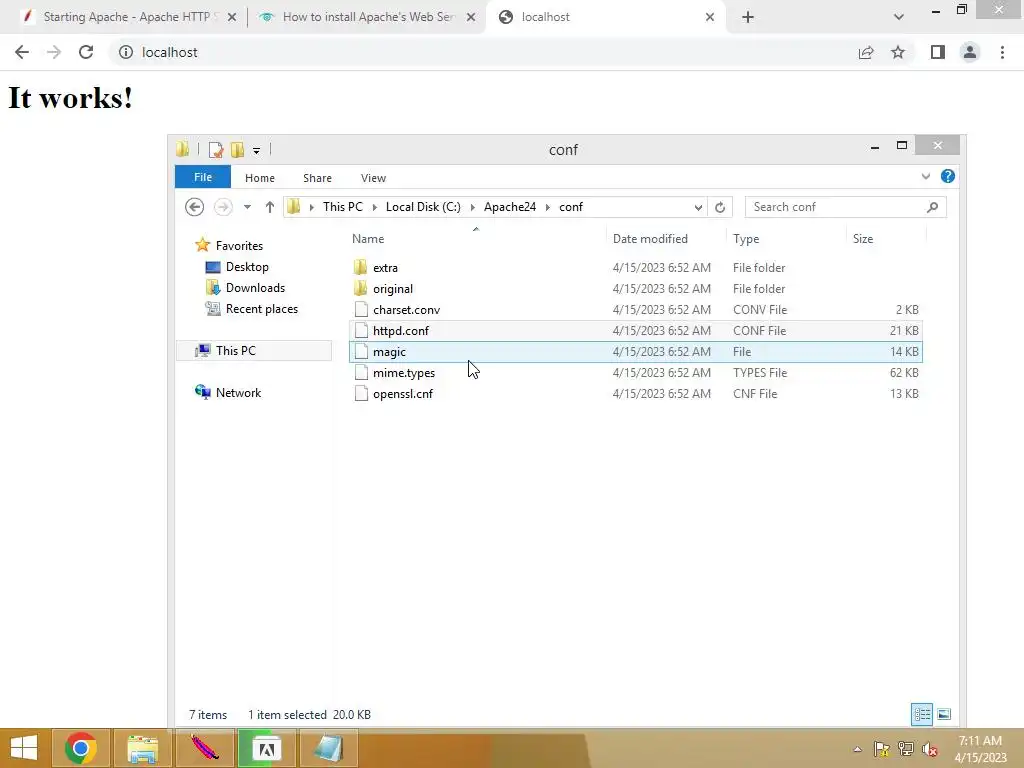Select mime.types file
Viewport: 1024px width, 768px height.
coord(636,373)
